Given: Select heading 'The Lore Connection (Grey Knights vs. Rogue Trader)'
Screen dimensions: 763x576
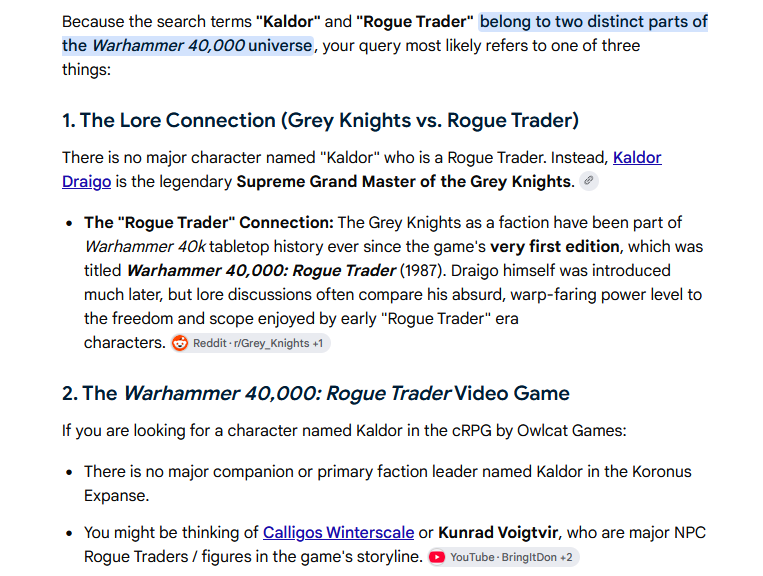Looking at the screenshot, I should tap(320, 120).
